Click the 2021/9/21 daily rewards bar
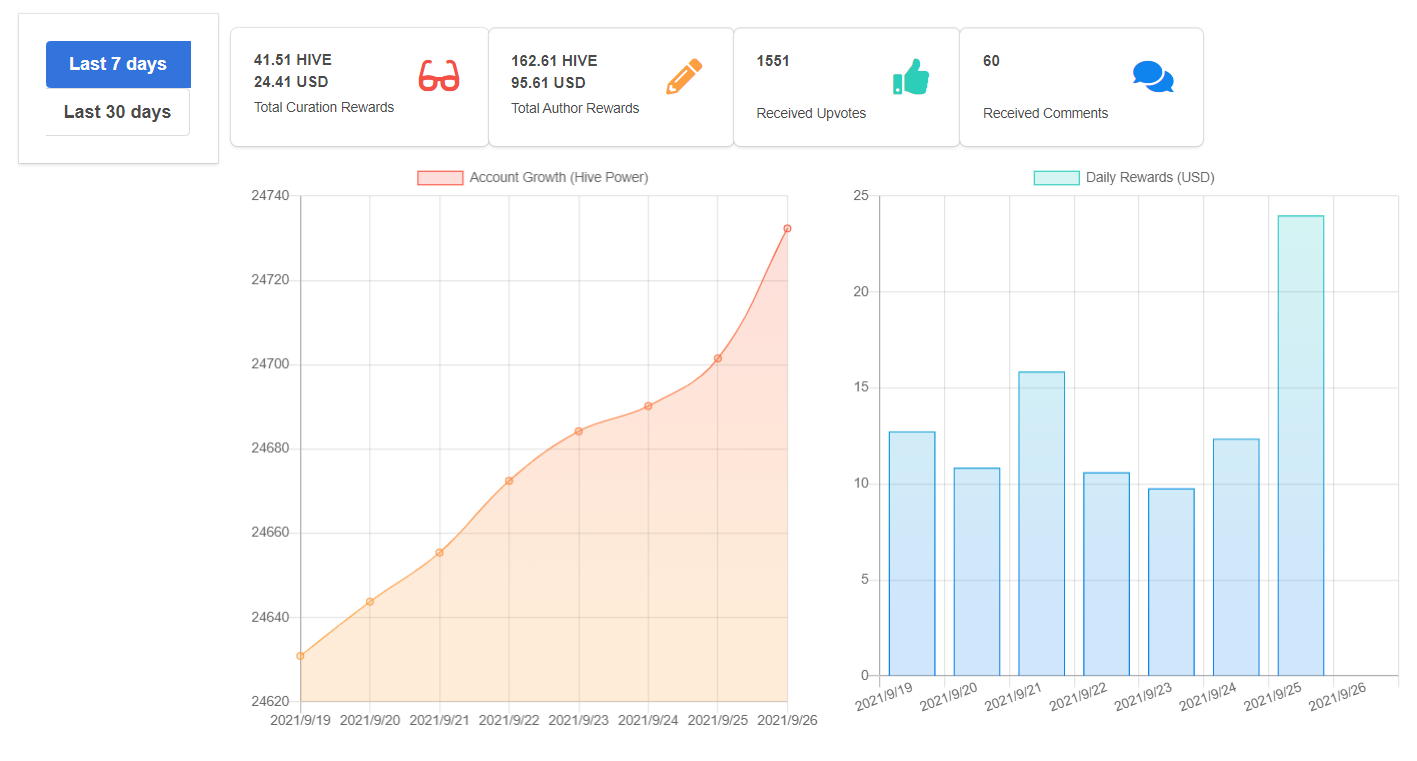This screenshot has height=761, width=1417. coord(1042,523)
